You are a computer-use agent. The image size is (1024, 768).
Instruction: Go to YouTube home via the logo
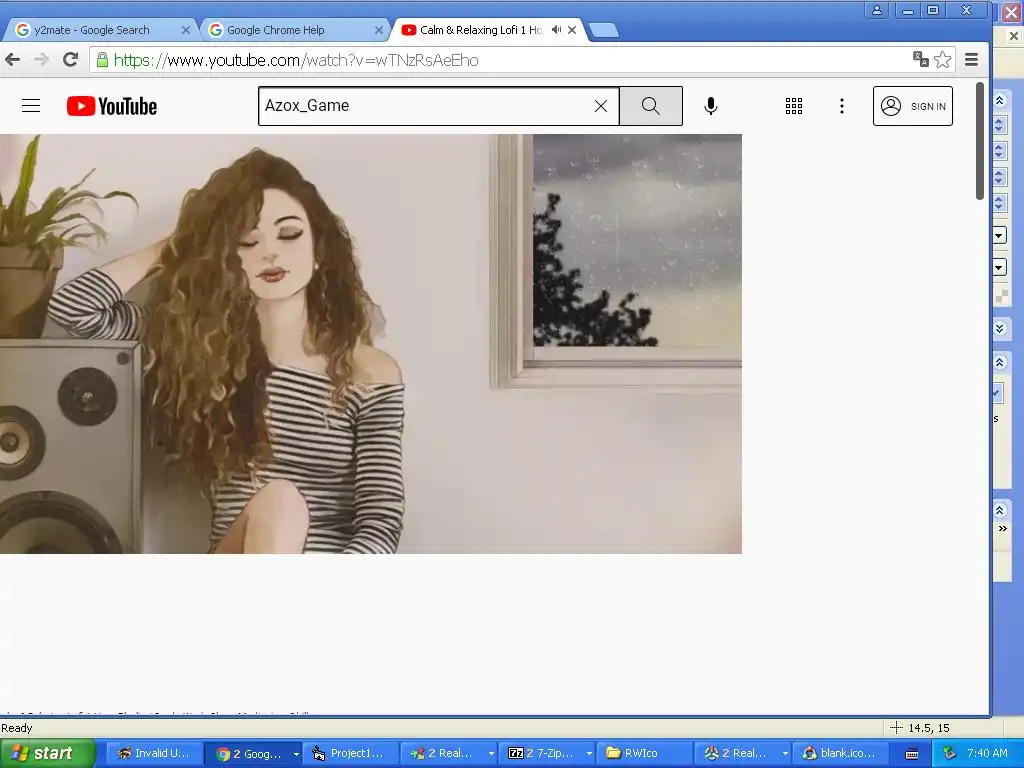click(x=112, y=106)
